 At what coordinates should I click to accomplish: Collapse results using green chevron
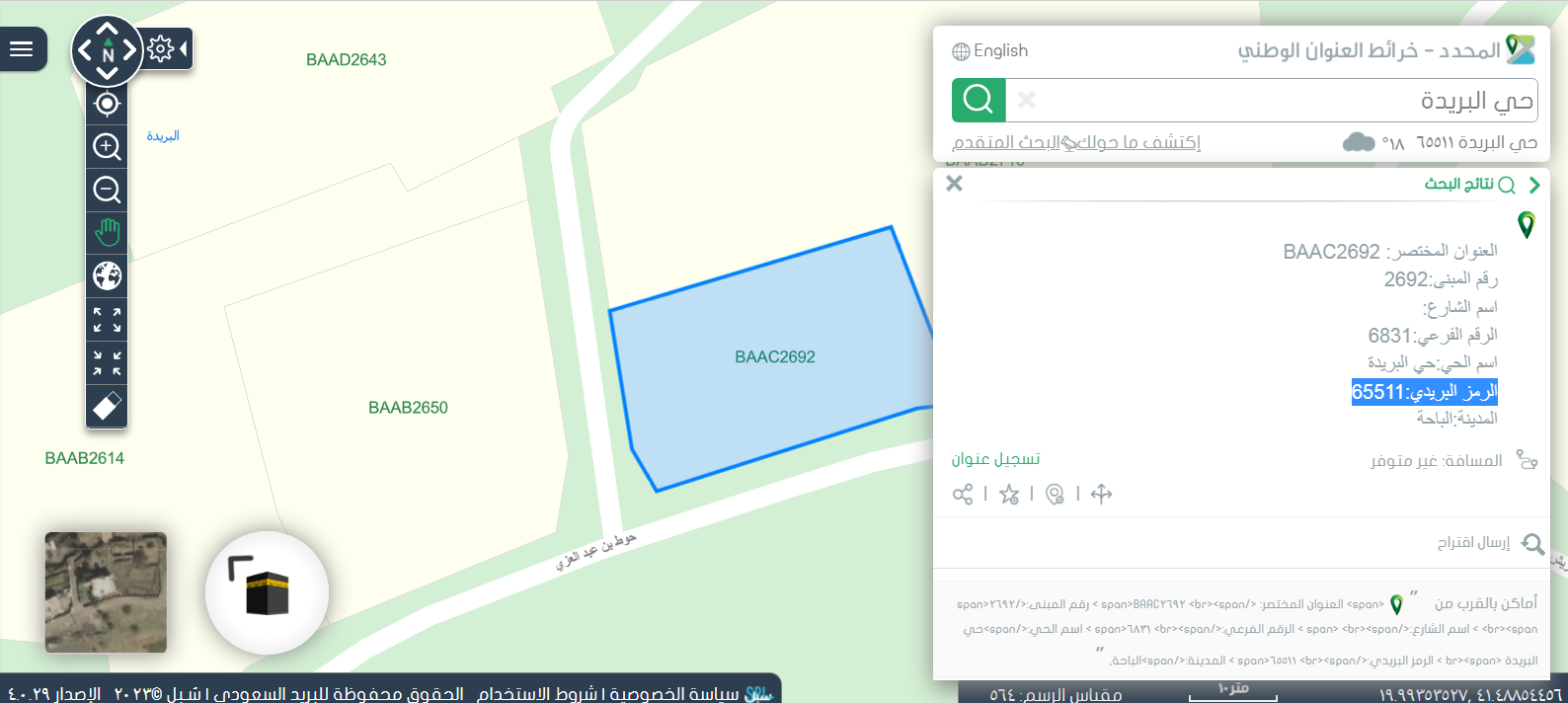point(1533,185)
